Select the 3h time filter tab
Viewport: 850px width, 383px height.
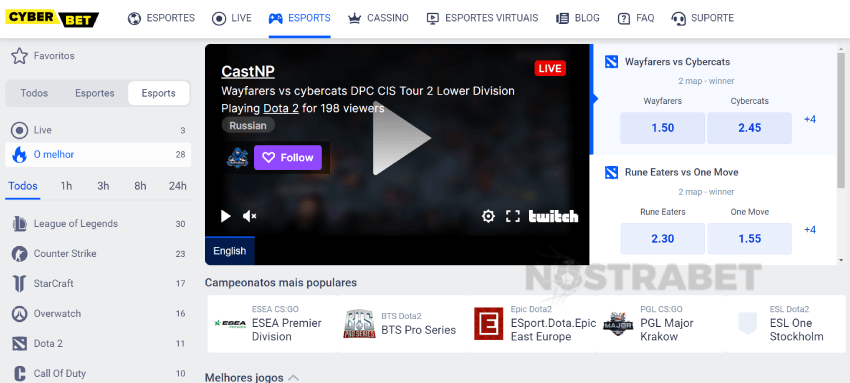103,186
